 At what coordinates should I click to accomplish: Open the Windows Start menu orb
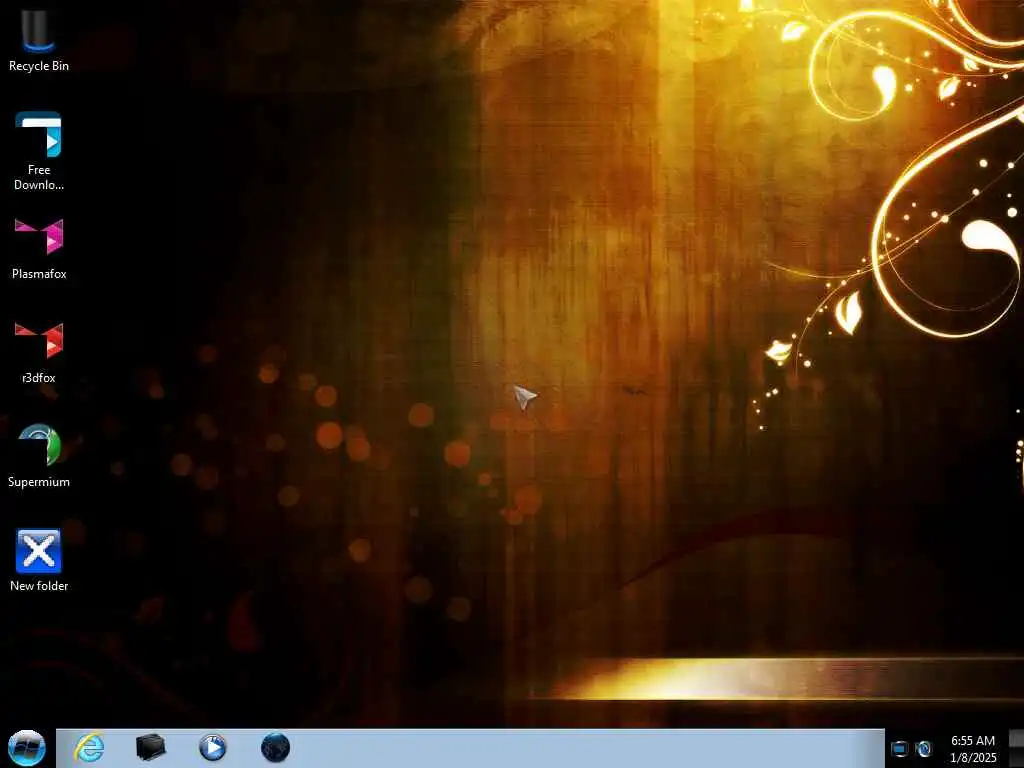tap(26, 748)
